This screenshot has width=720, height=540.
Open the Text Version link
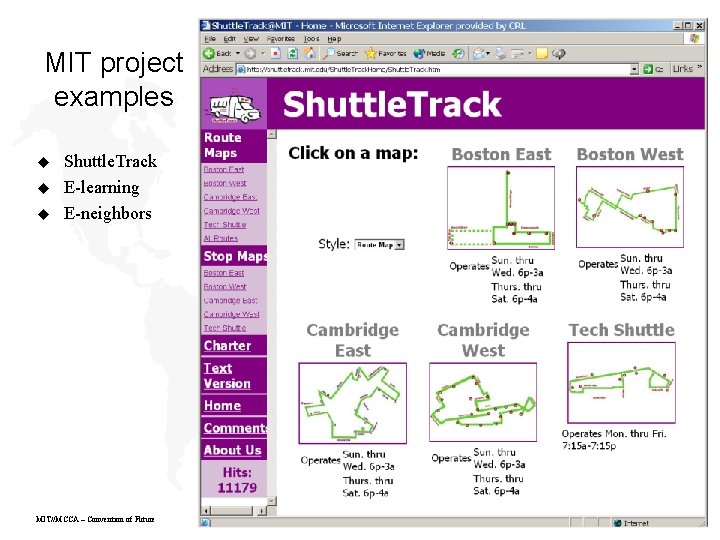click(x=227, y=376)
